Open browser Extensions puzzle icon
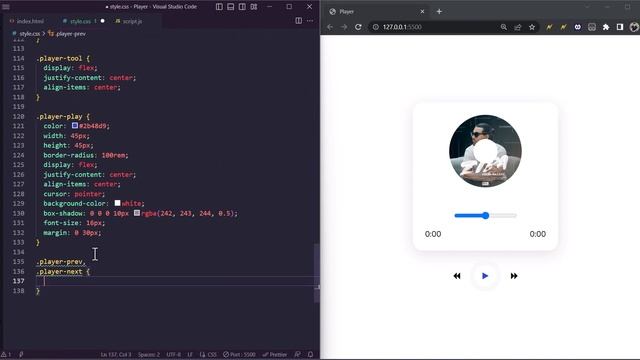 pos(606,27)
